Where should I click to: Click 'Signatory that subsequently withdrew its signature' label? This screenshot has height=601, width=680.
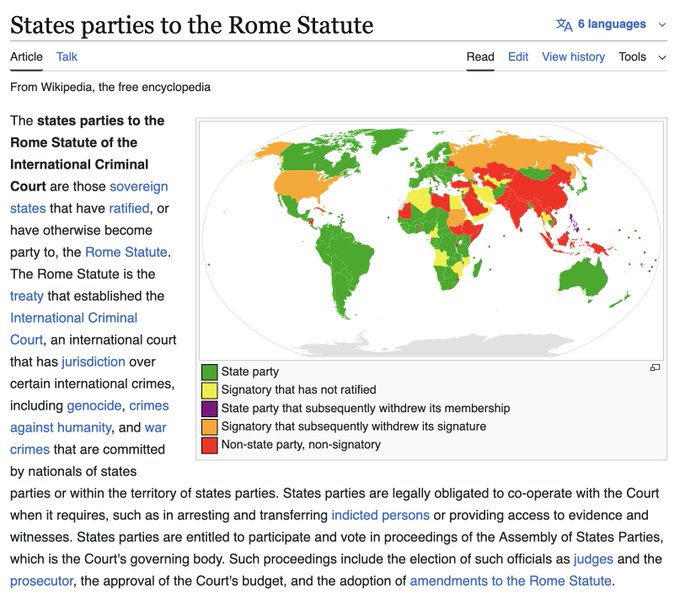point(353,426)
